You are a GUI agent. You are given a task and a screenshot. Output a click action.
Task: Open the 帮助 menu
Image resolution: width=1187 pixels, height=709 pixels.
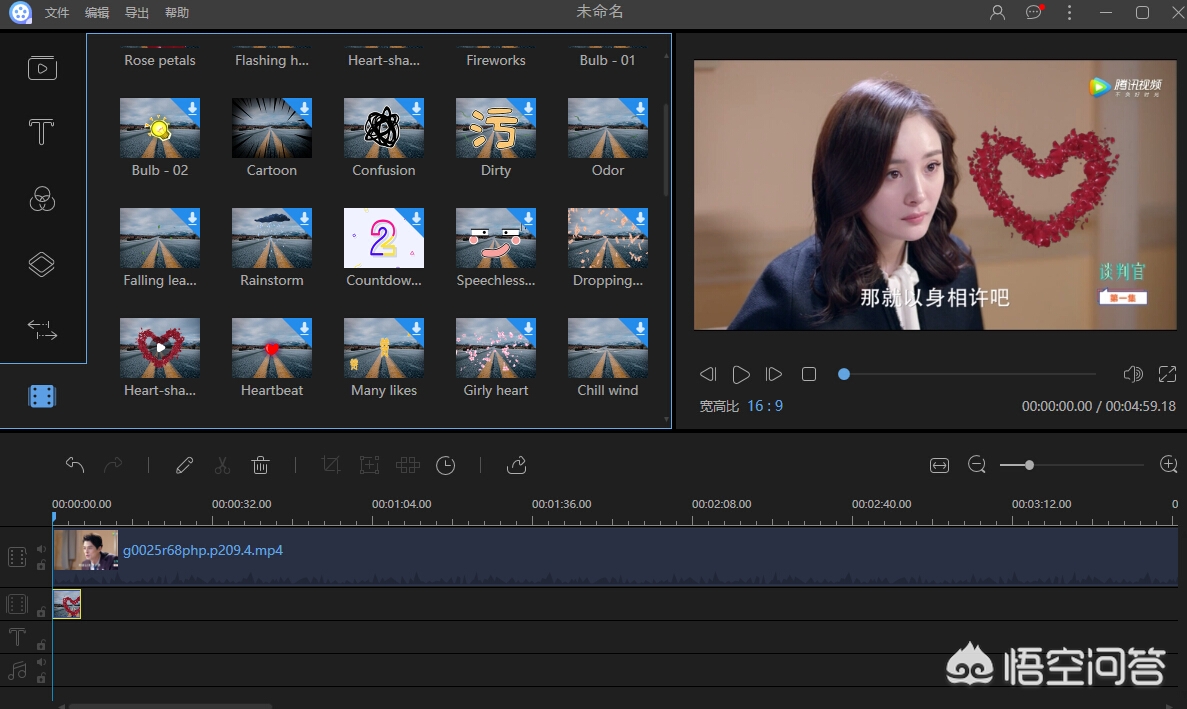point(177,13)
